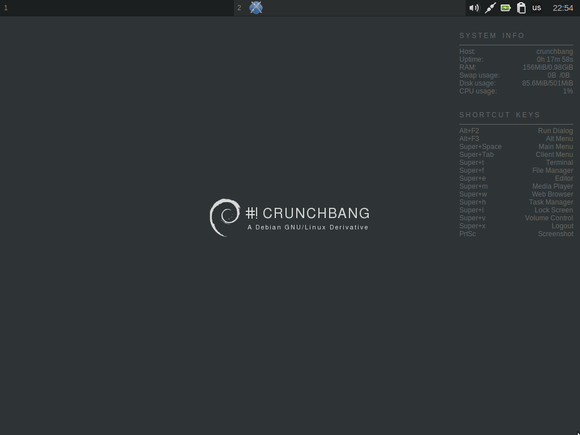Click the blue X application icon in workspace 2
This screenshot has width=580, height=435.
click(x=256, y=8)
